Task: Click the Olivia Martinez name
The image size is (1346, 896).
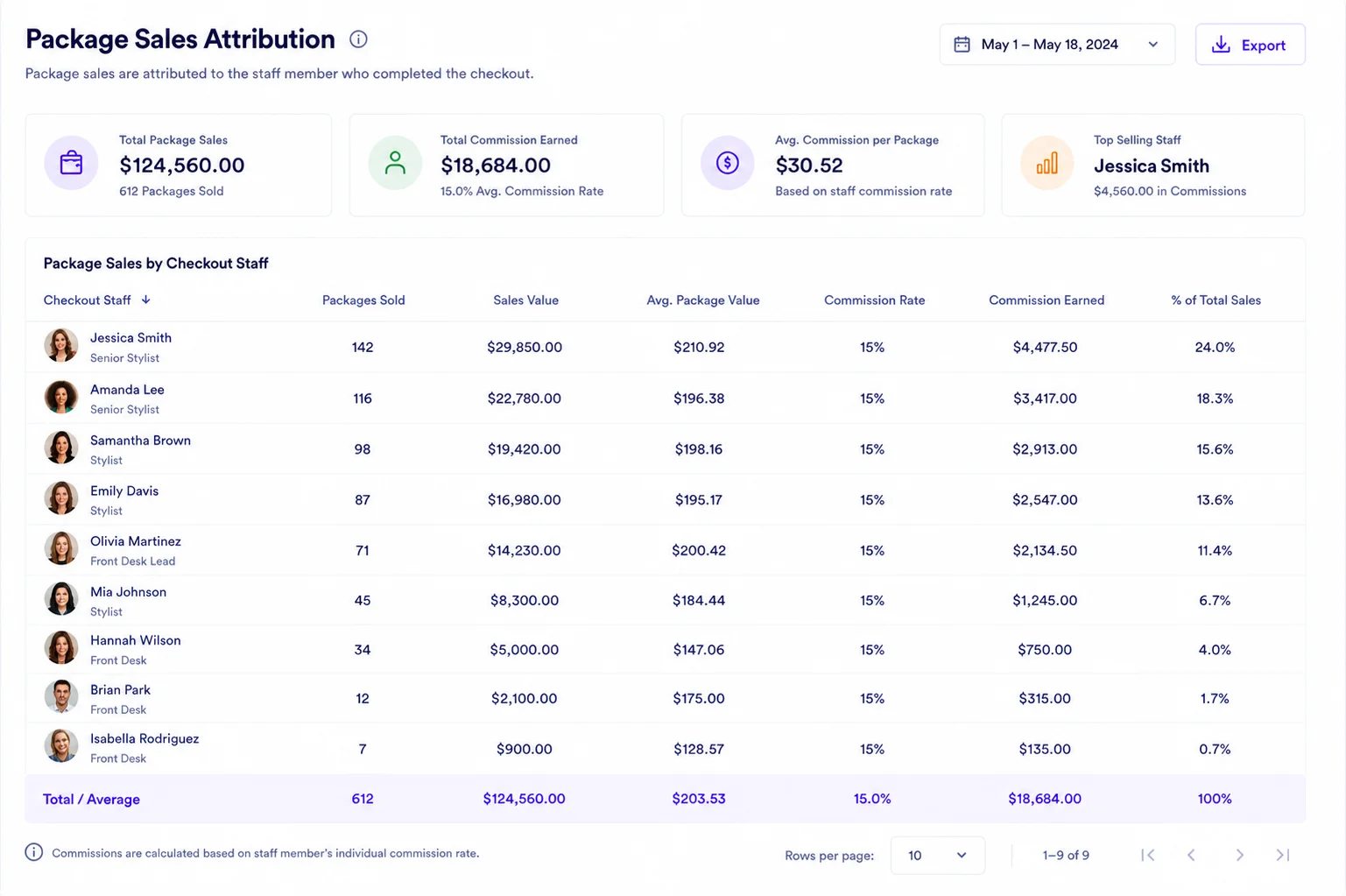Action: point(136,541)
